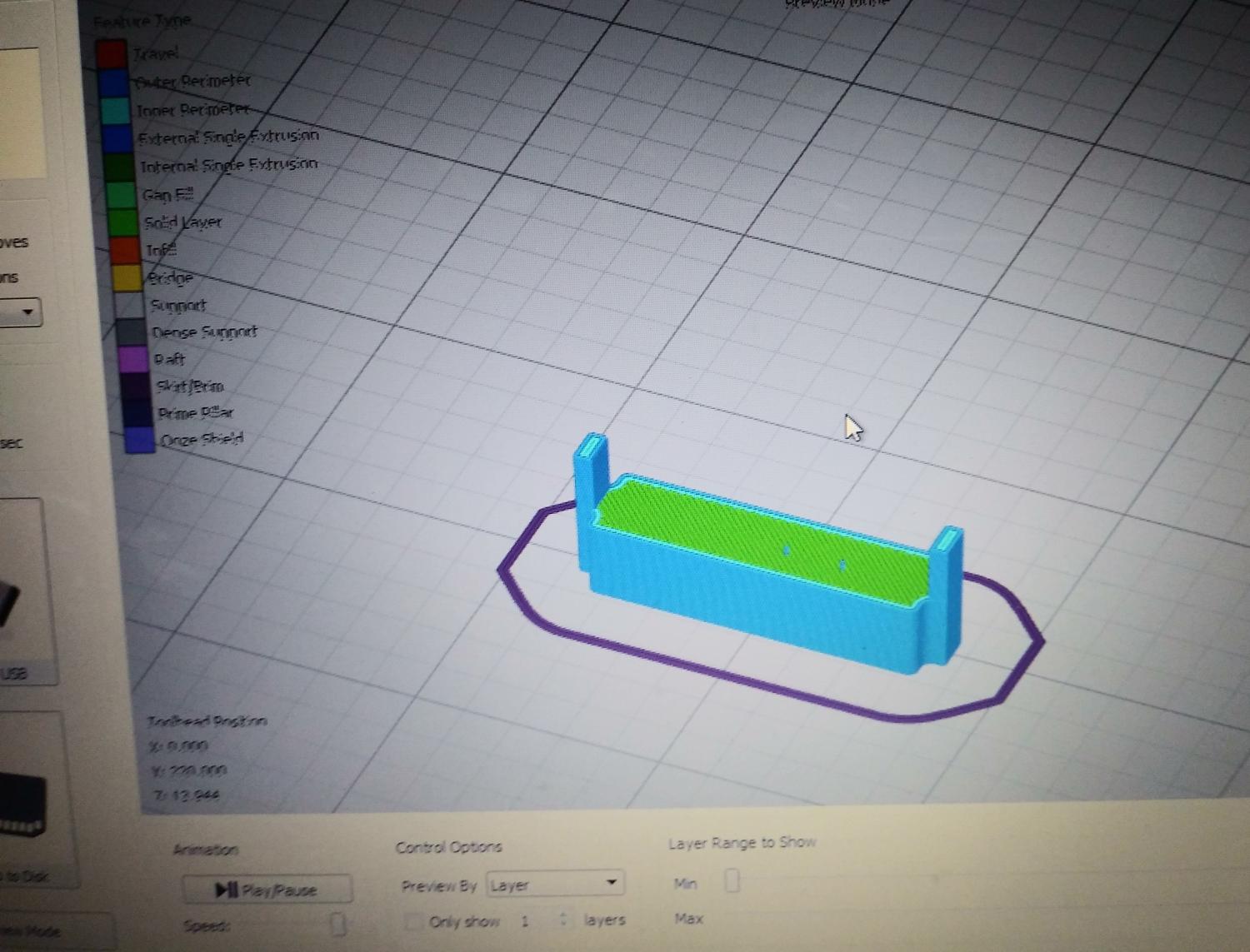Click the Prime Pillar color swatch
The width and height of the screenshot is (1250, 952).
tap(138, 413)
